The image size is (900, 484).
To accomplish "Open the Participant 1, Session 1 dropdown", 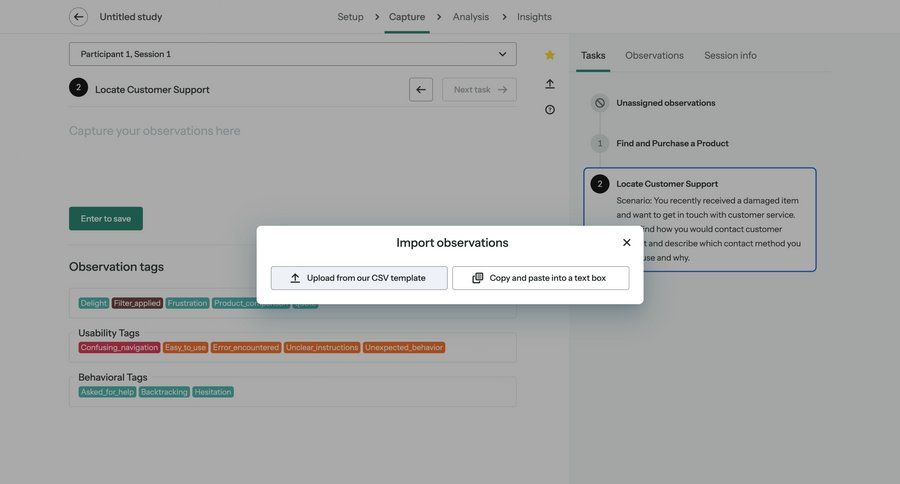I will coord(292,54).
